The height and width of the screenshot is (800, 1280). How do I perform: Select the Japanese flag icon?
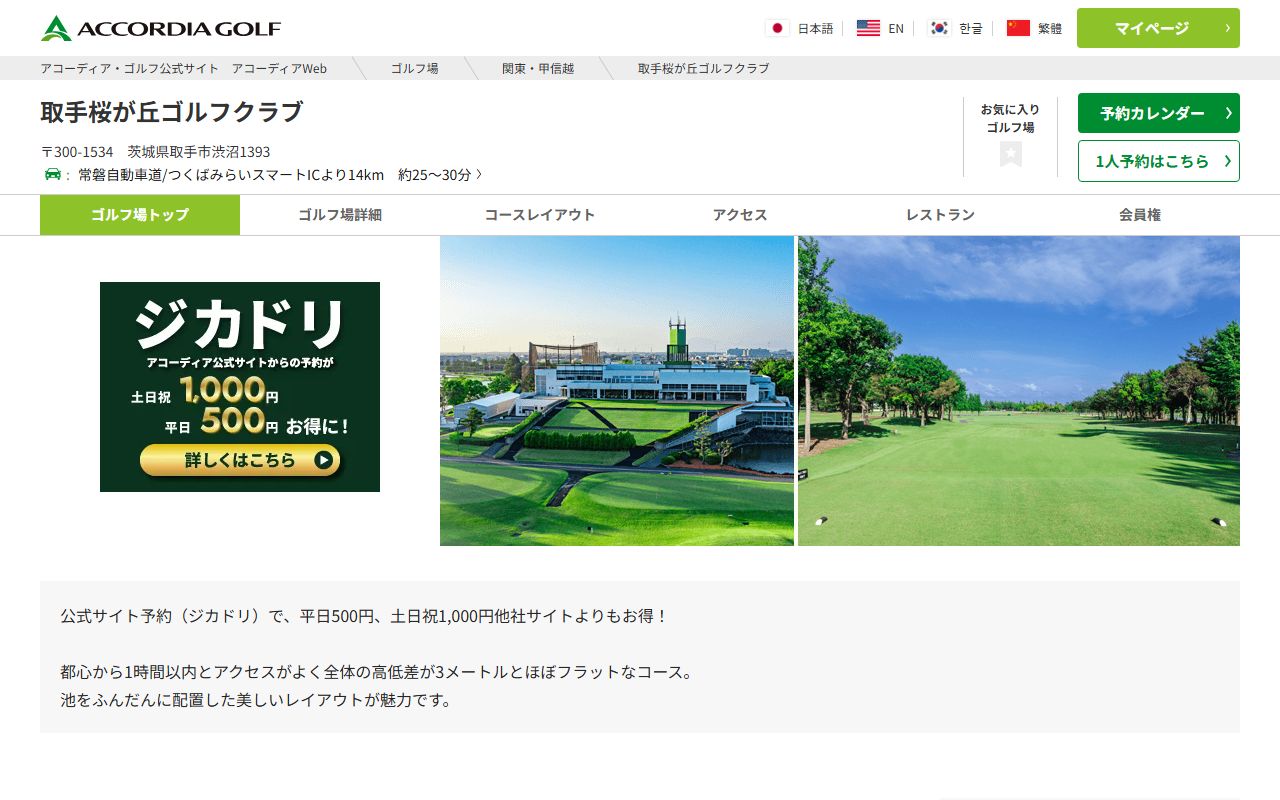pos(777,28)
